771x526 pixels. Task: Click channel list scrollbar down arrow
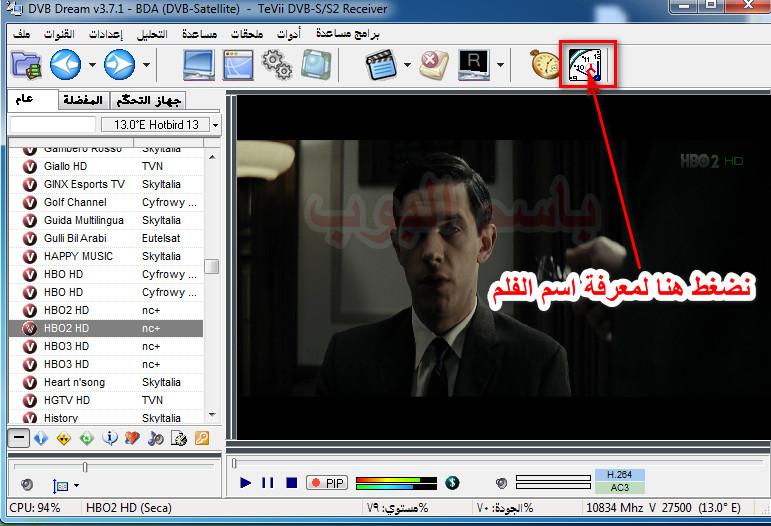pyautogui.click(x=212, y=415)
